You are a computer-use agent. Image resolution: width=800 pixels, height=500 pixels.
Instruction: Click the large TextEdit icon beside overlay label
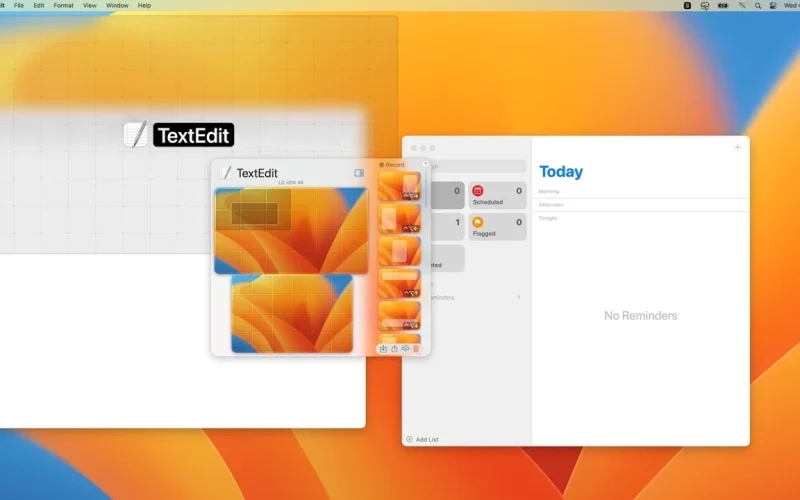click(x=135, y=135)
